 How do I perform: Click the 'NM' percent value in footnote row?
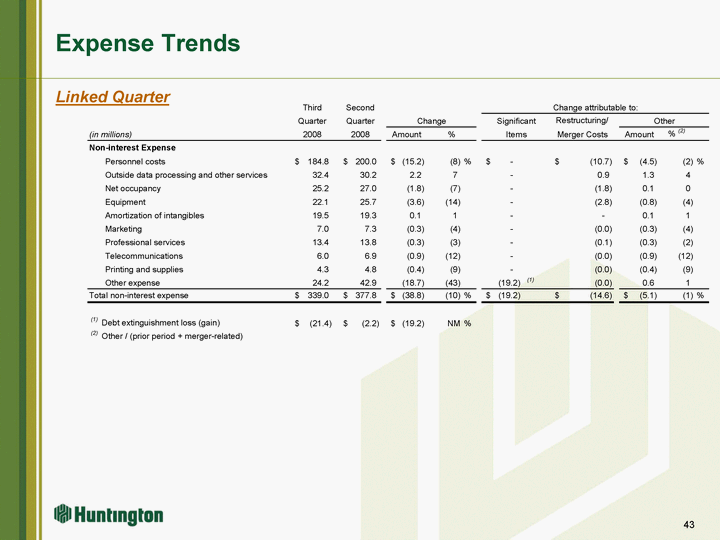pos(454,323)
